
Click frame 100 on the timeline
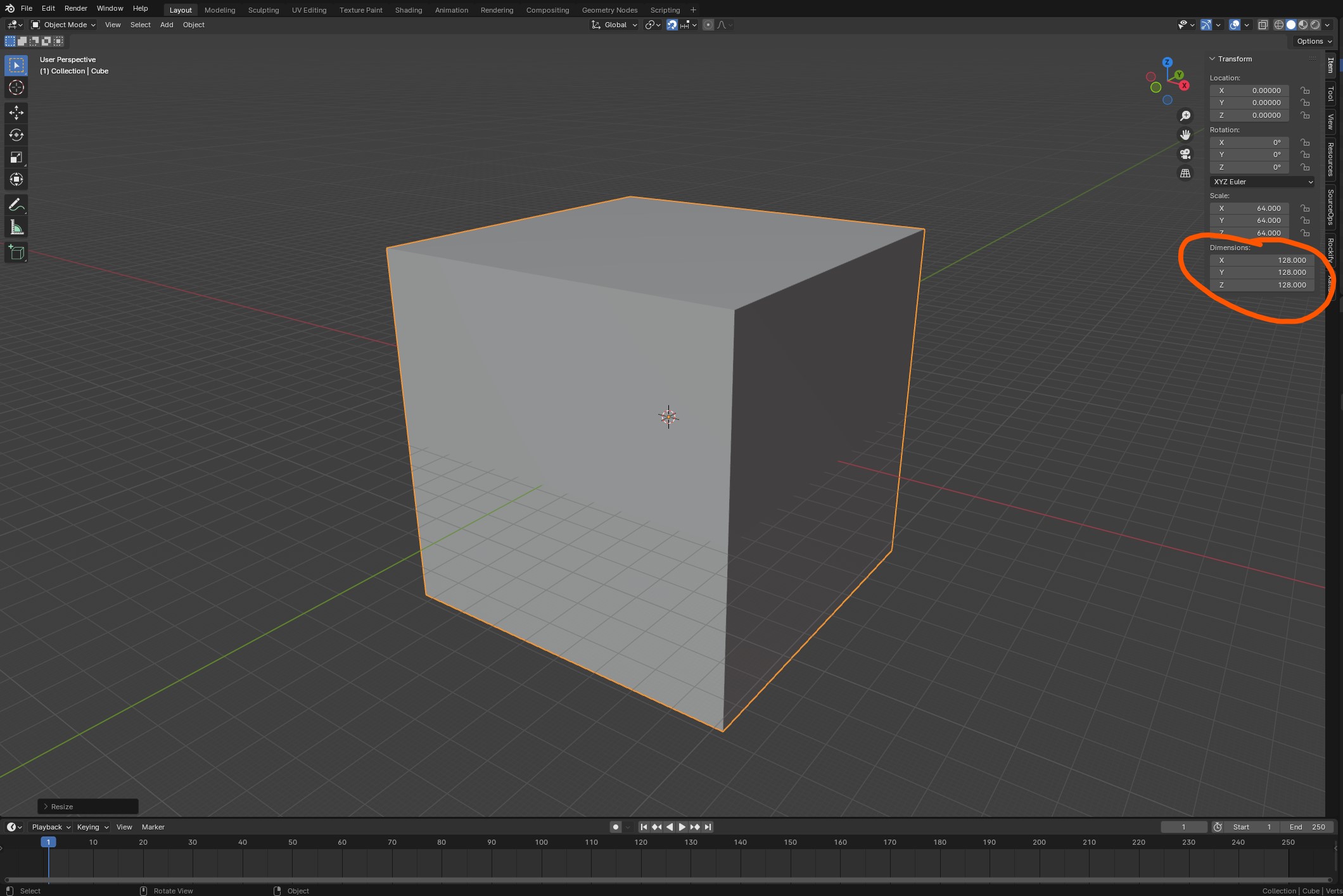(541, 843)
